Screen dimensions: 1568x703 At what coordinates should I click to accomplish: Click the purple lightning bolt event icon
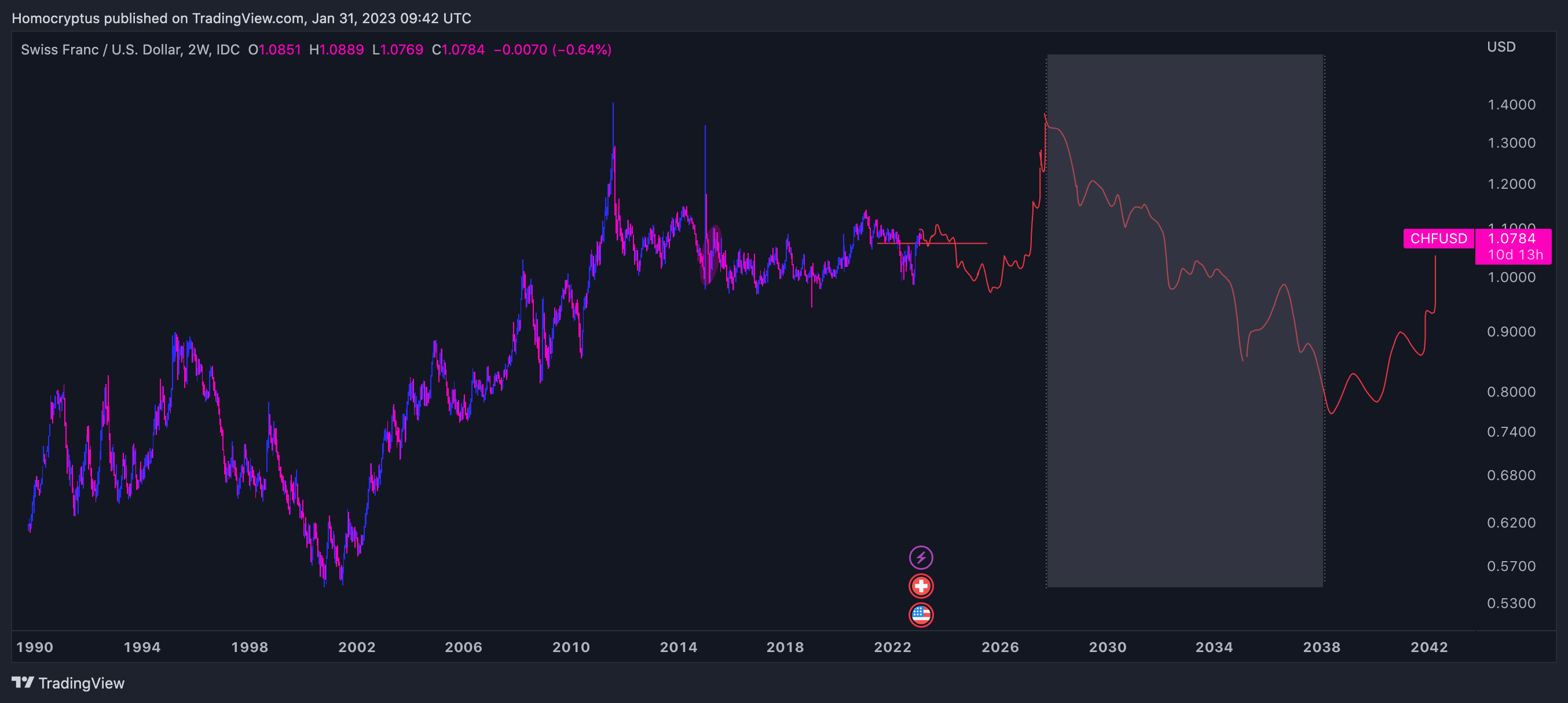pos(921,557)
